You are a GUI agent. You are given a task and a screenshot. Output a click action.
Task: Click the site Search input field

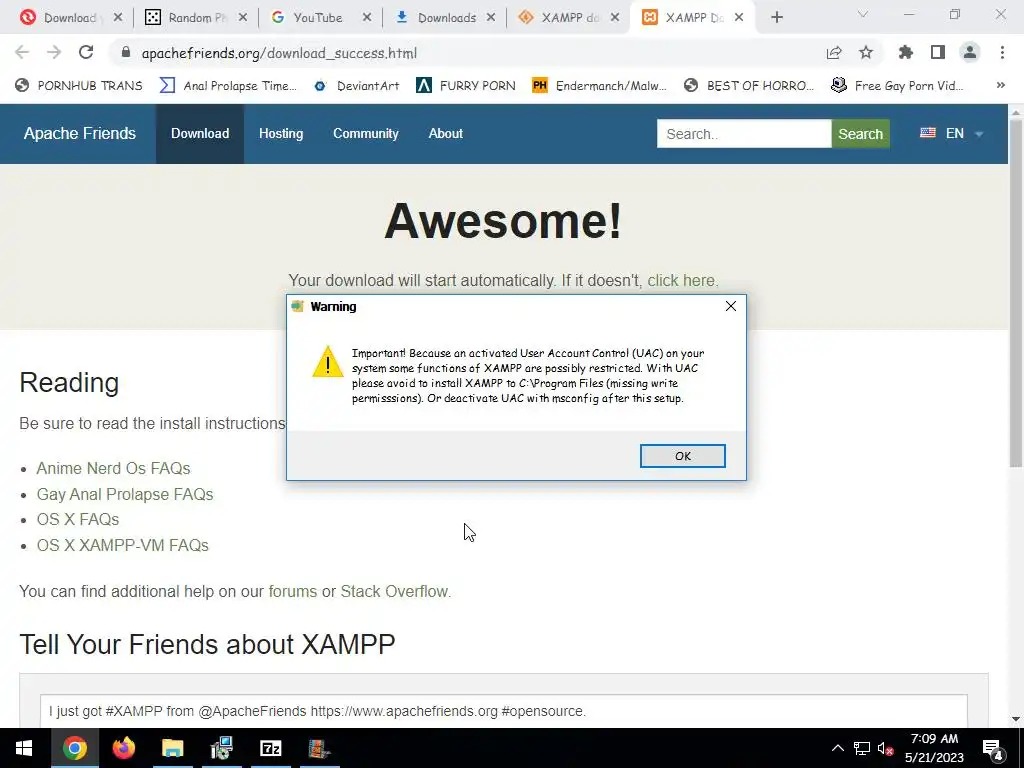click(x=744, y=134)
